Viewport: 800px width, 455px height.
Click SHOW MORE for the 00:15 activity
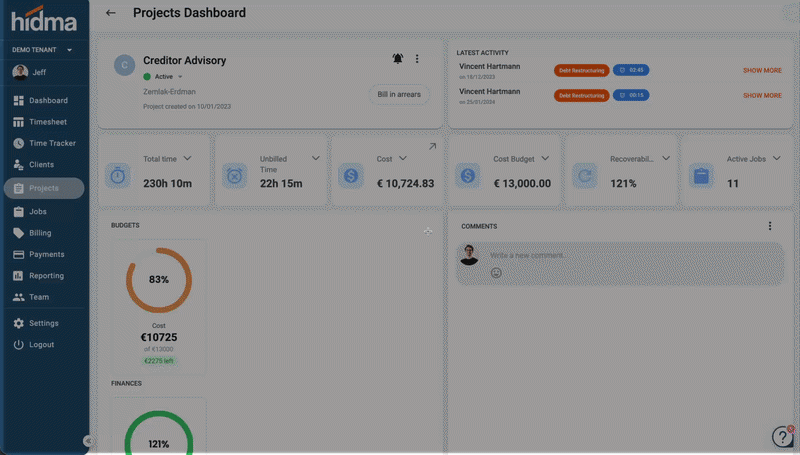pyautogui.click(x=762, y=95)
